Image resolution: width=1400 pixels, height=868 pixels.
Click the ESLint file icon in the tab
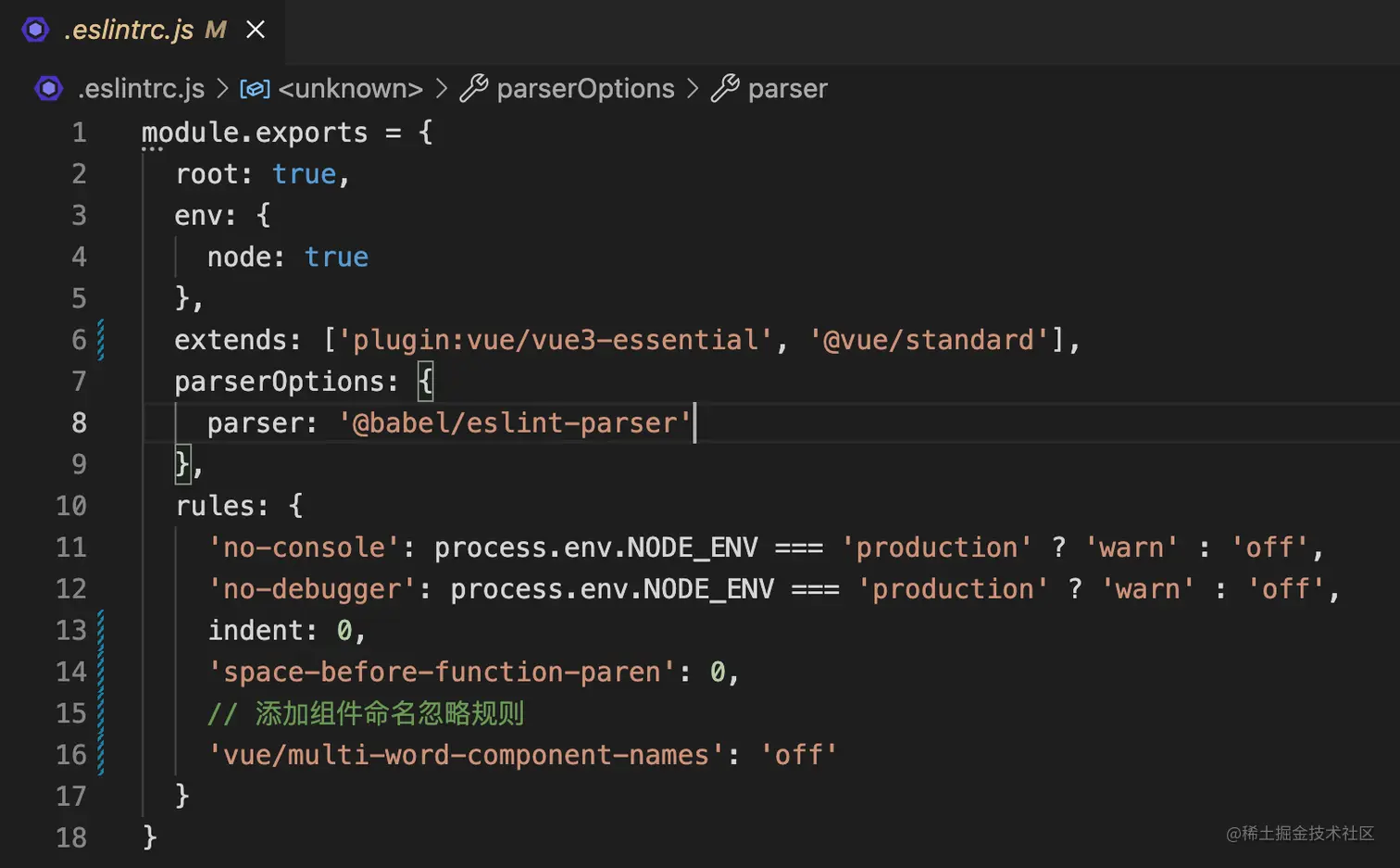click(x=35, y=30)
